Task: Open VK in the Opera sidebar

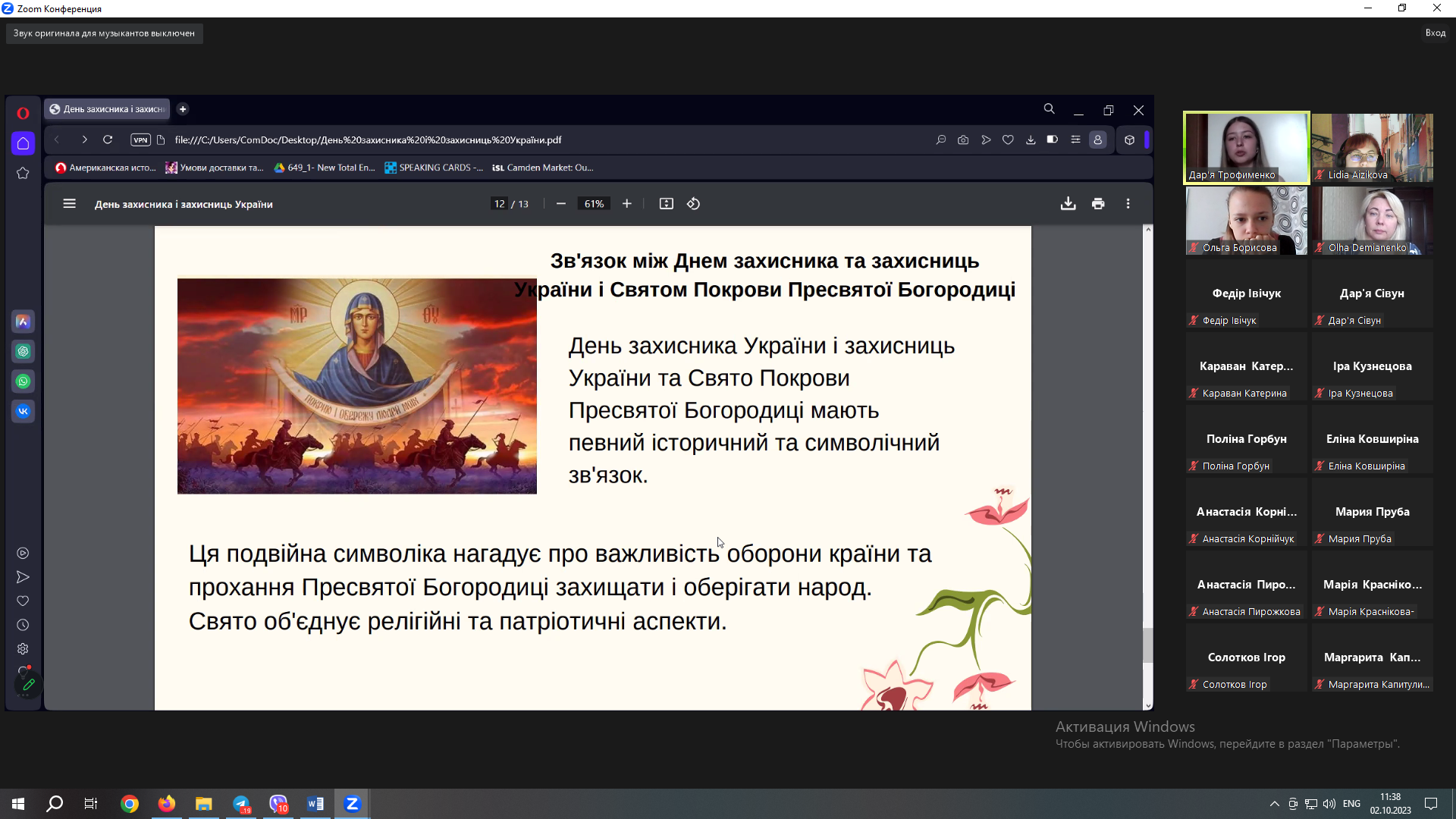Action: point(23,411)
